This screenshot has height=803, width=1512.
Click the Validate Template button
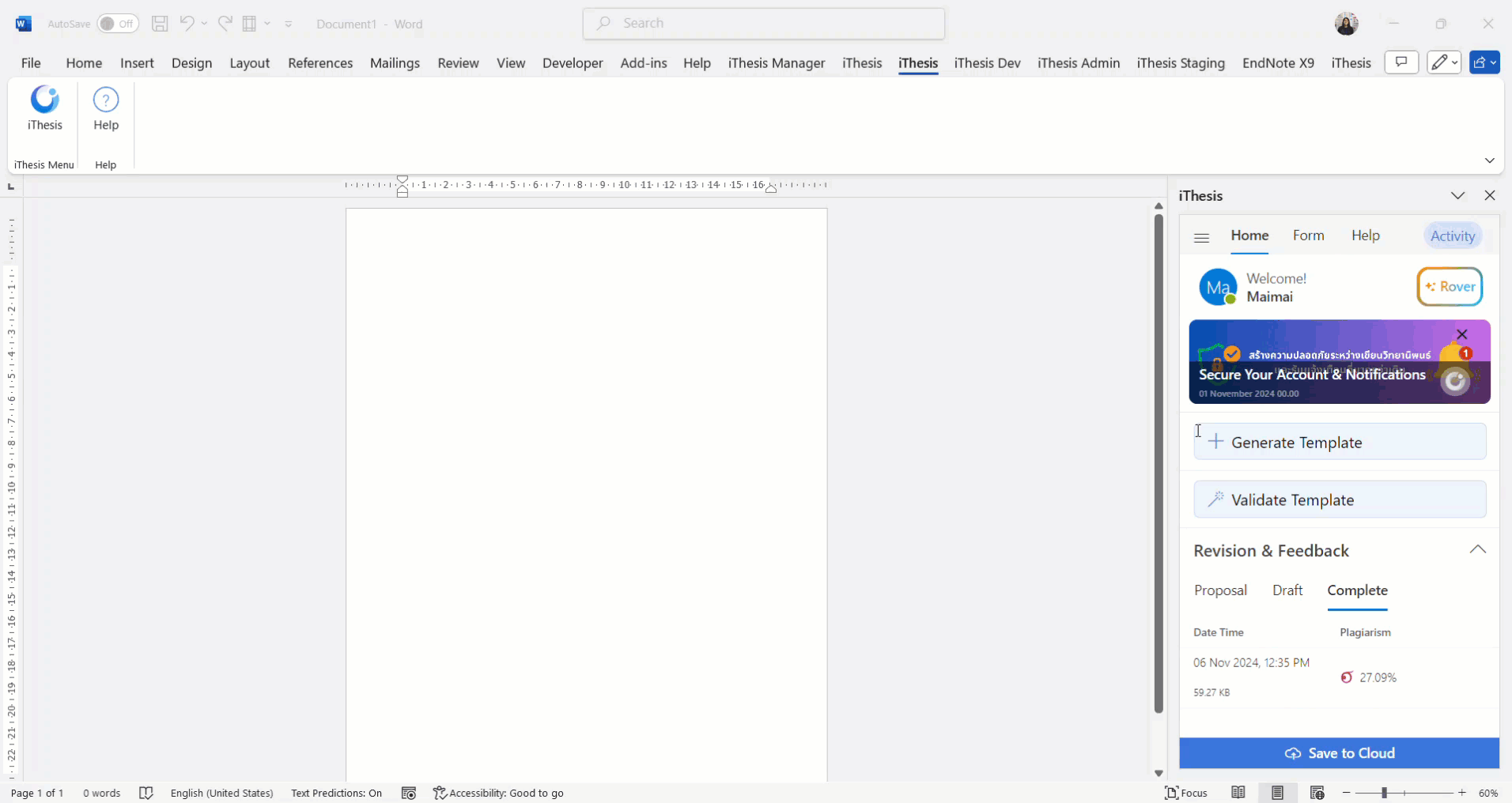[x=1340, y=500]
